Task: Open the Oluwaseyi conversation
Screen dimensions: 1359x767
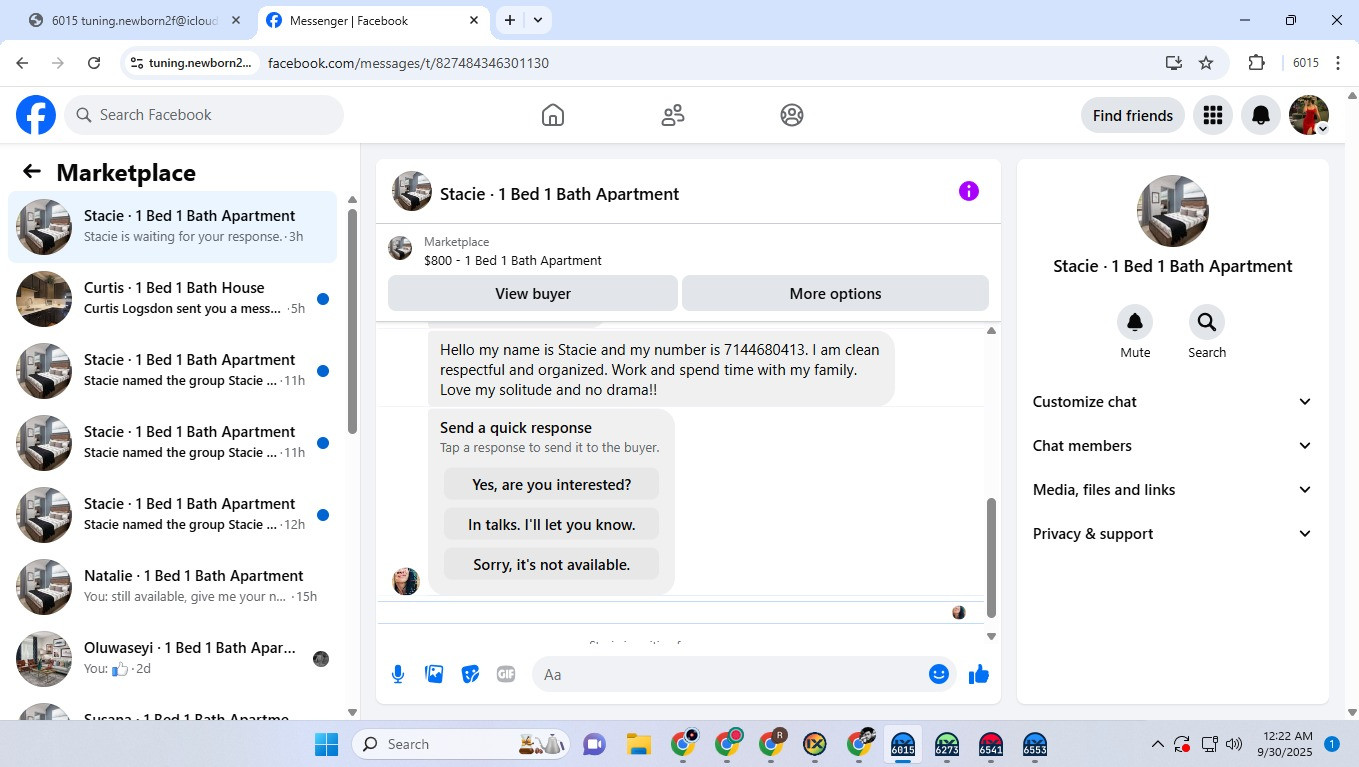Action: [173, 659]
